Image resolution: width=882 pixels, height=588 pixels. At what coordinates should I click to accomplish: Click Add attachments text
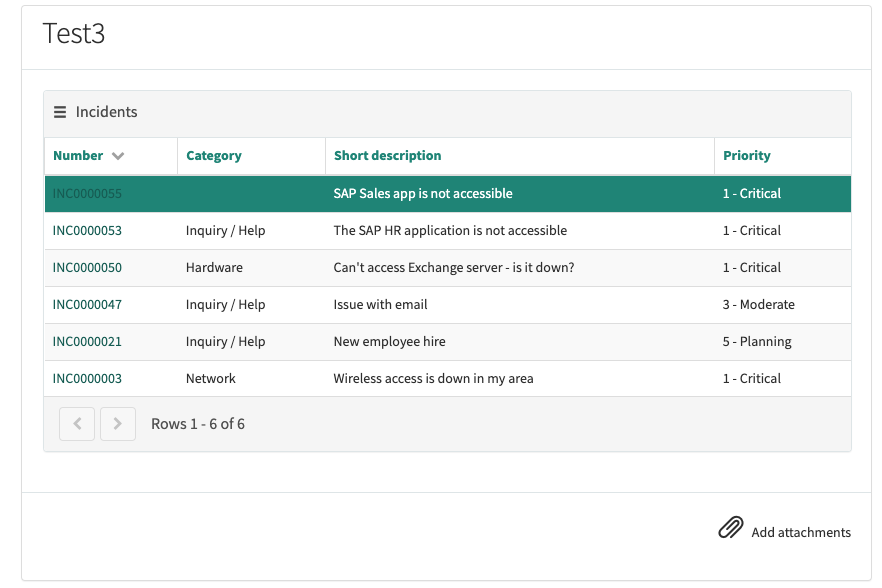pos(801,532)
